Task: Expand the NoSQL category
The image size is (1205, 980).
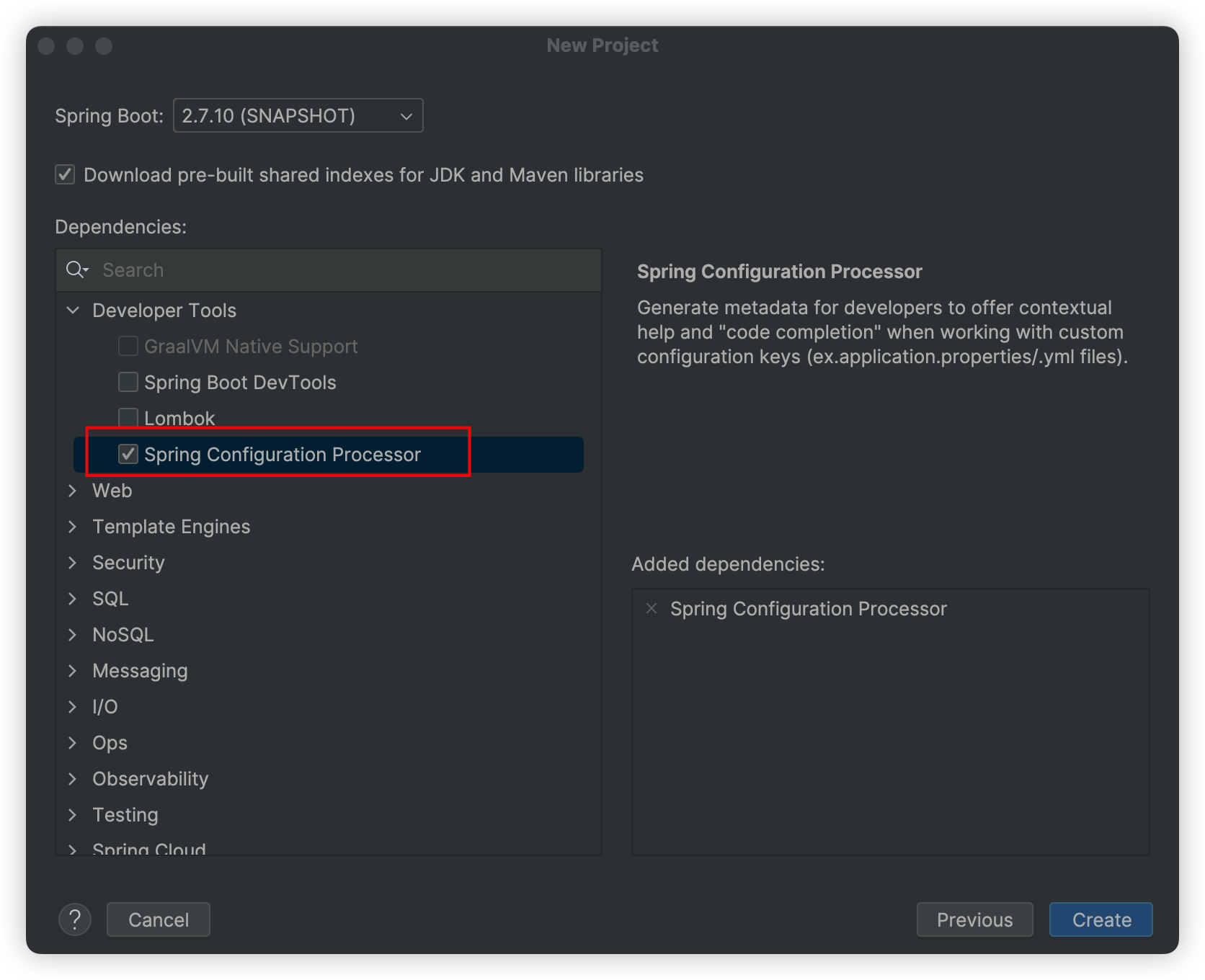Action: pos(72,635)
